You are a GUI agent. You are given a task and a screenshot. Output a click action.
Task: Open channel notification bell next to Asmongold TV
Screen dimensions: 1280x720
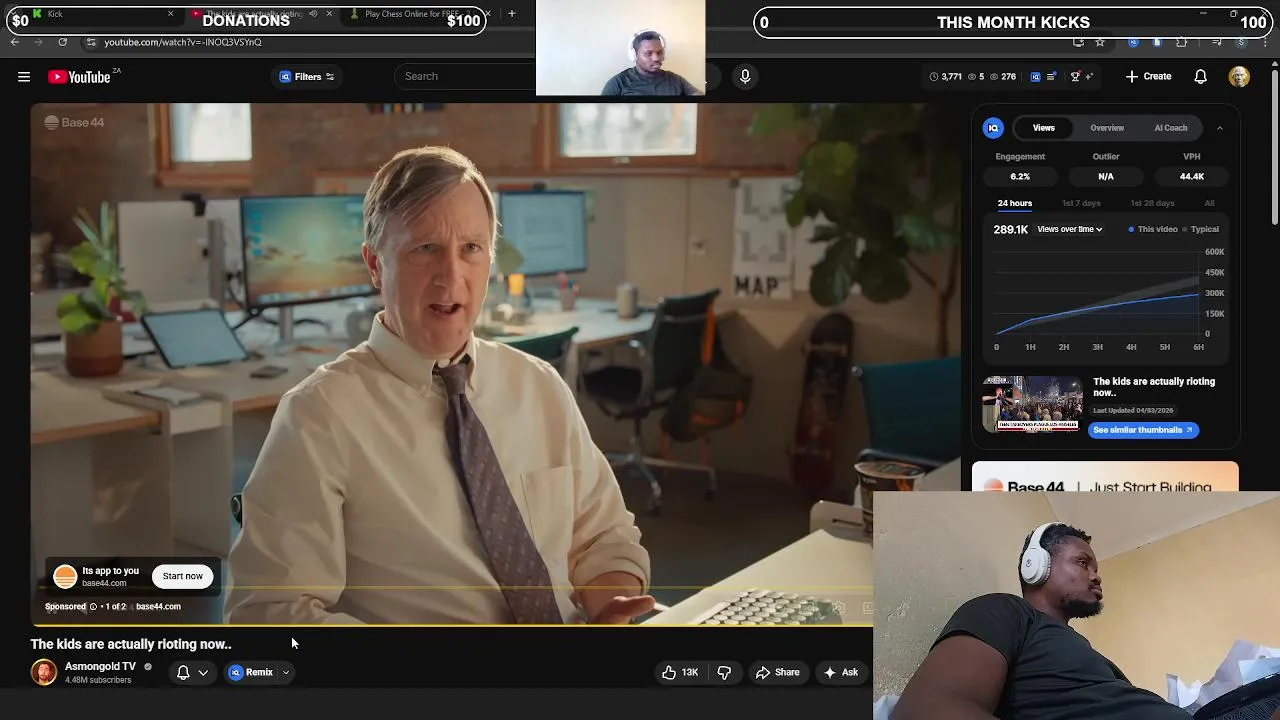tap(183, 673)
